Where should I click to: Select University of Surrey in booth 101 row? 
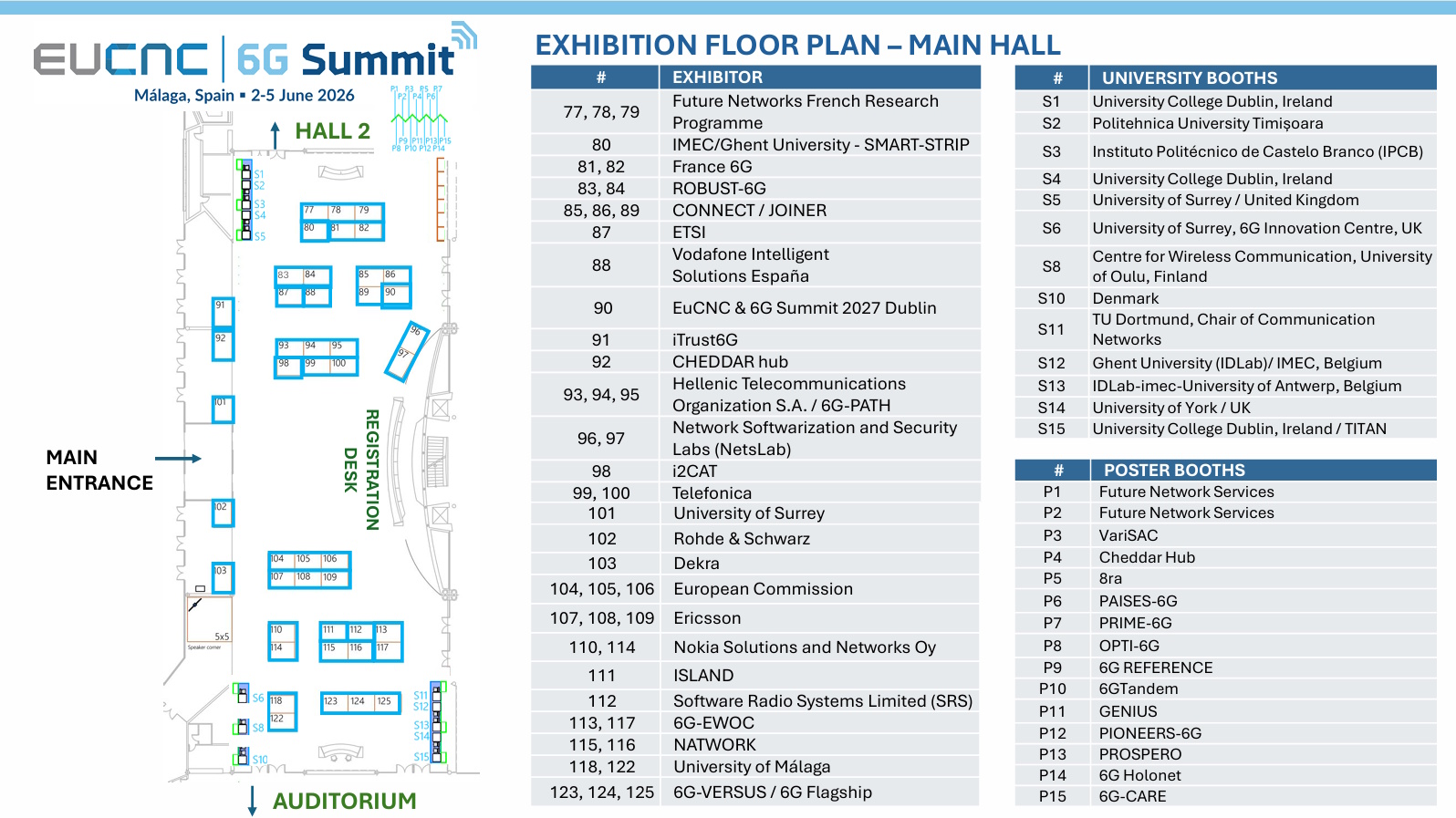(749, 513)
